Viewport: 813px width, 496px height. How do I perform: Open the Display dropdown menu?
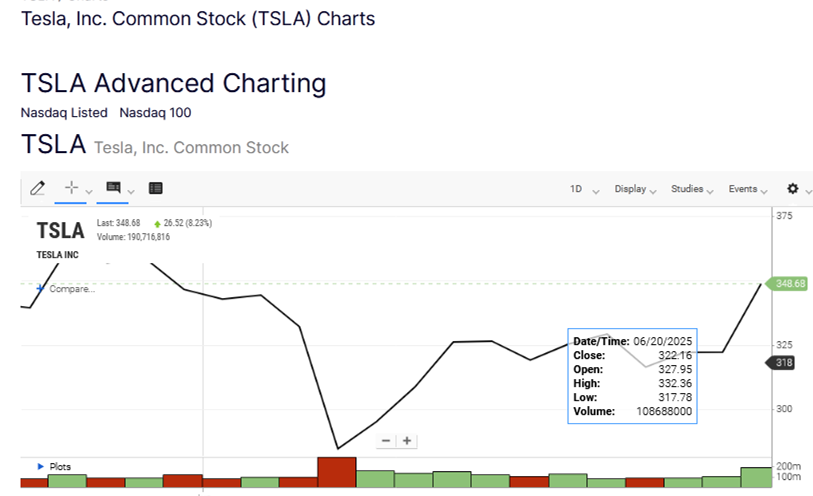[x=635, y=189]
